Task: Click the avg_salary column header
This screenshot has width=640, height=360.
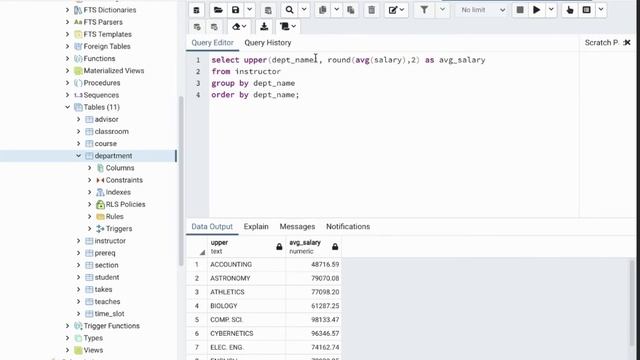Action: point(313,247)
